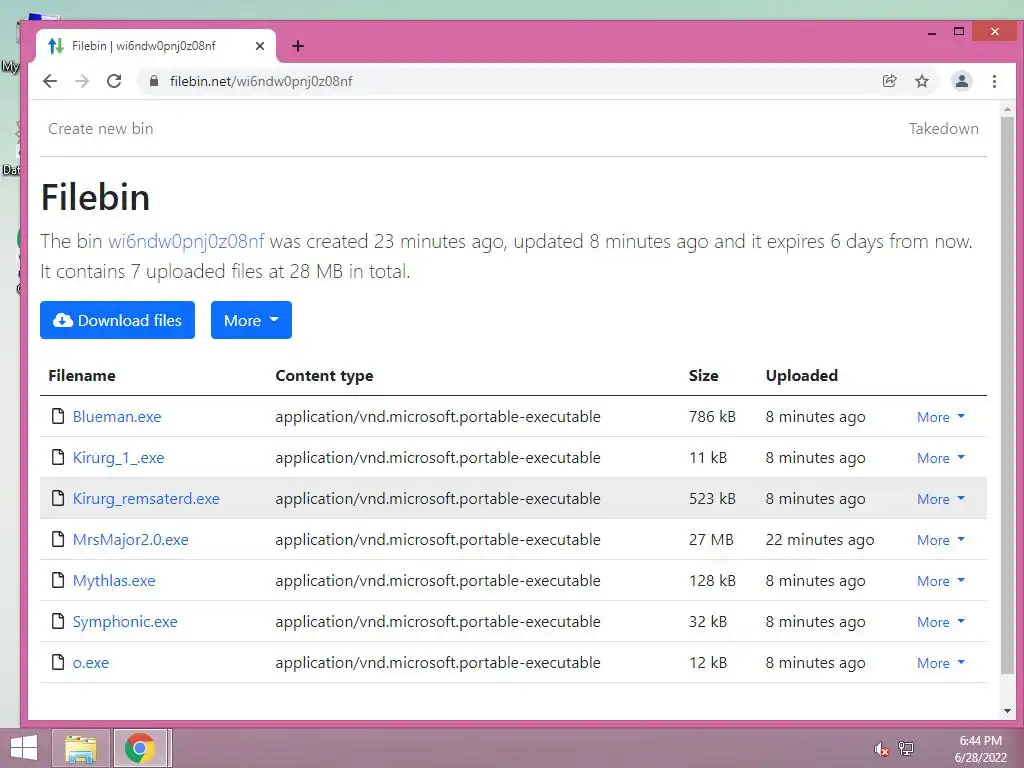Open File Explorer from the taskbar
The width and height of the screenshot is (1024, 768).
(x=80, y=748)
